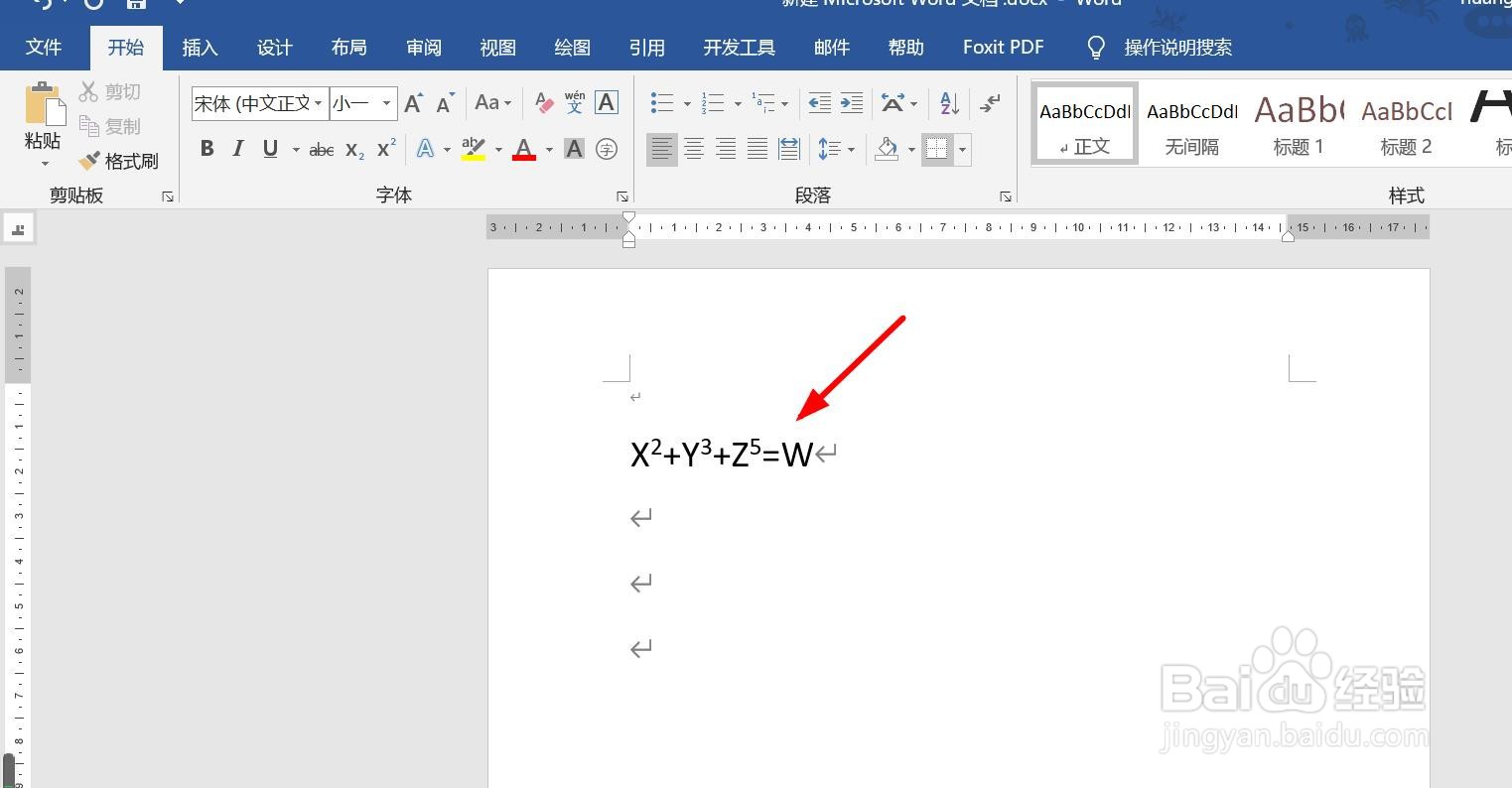
Task: Toggle bold formatting
Action: click(206, 149)
